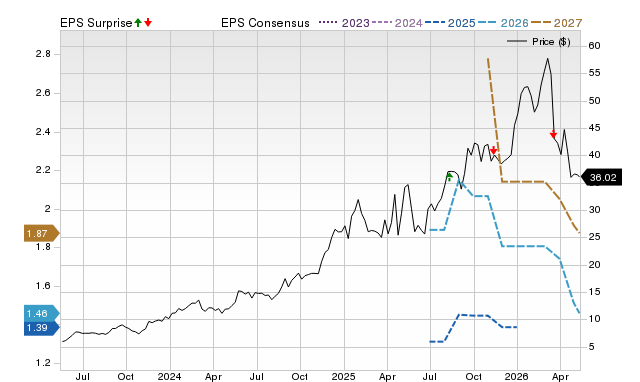Click the red EPS surprise down arrow in legend
The width and height of the screenshot is (640, 382).
pyautogui.click(x=148, y=22)
